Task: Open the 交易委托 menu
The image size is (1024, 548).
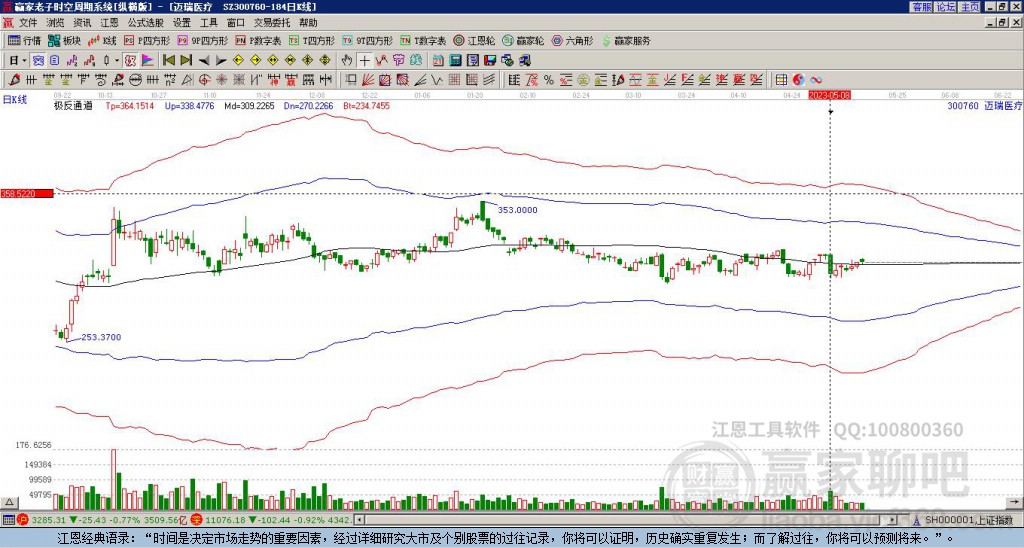Action: tap(272, 23)
